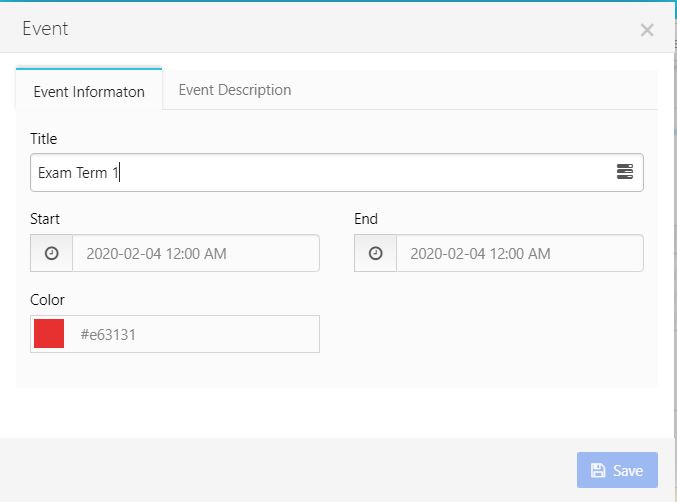This screenshot has height=502, width=677.
Task: Open the red color swatch picker
Action: [x=49, y=334]
